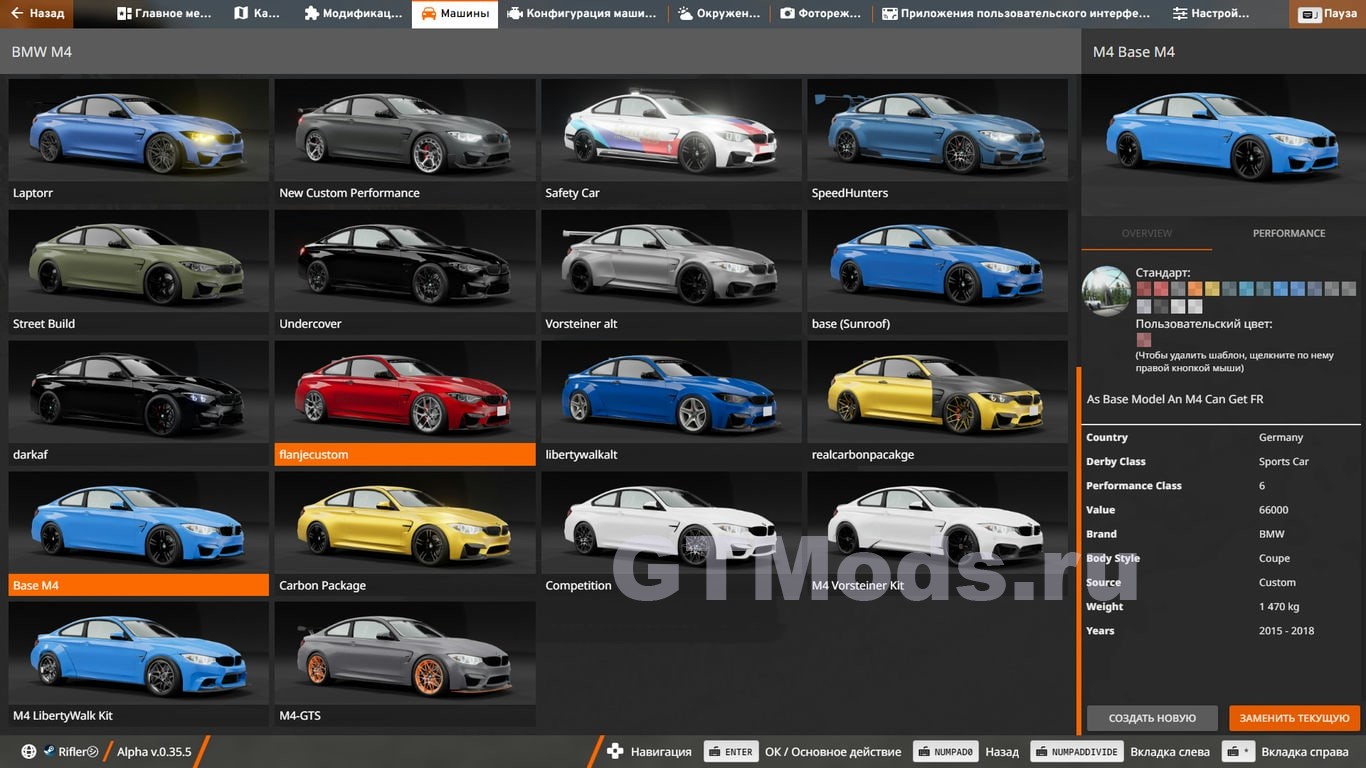Open the Фоторежим camera tab

click(821, 14)
